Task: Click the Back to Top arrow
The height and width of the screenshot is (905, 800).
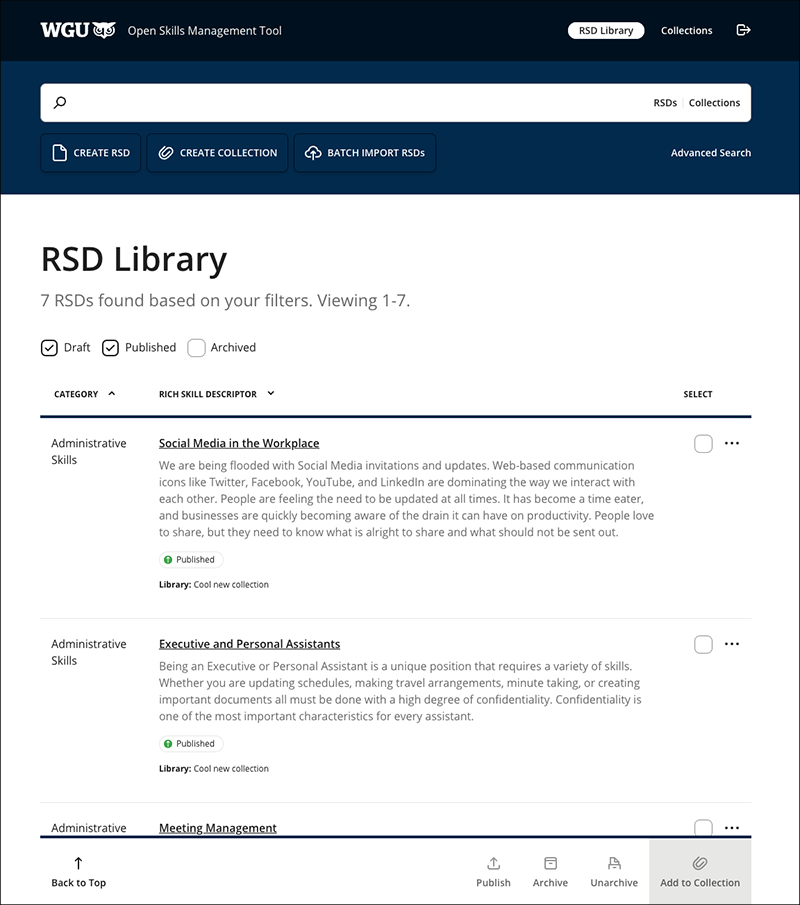Action: click(78, 864)
